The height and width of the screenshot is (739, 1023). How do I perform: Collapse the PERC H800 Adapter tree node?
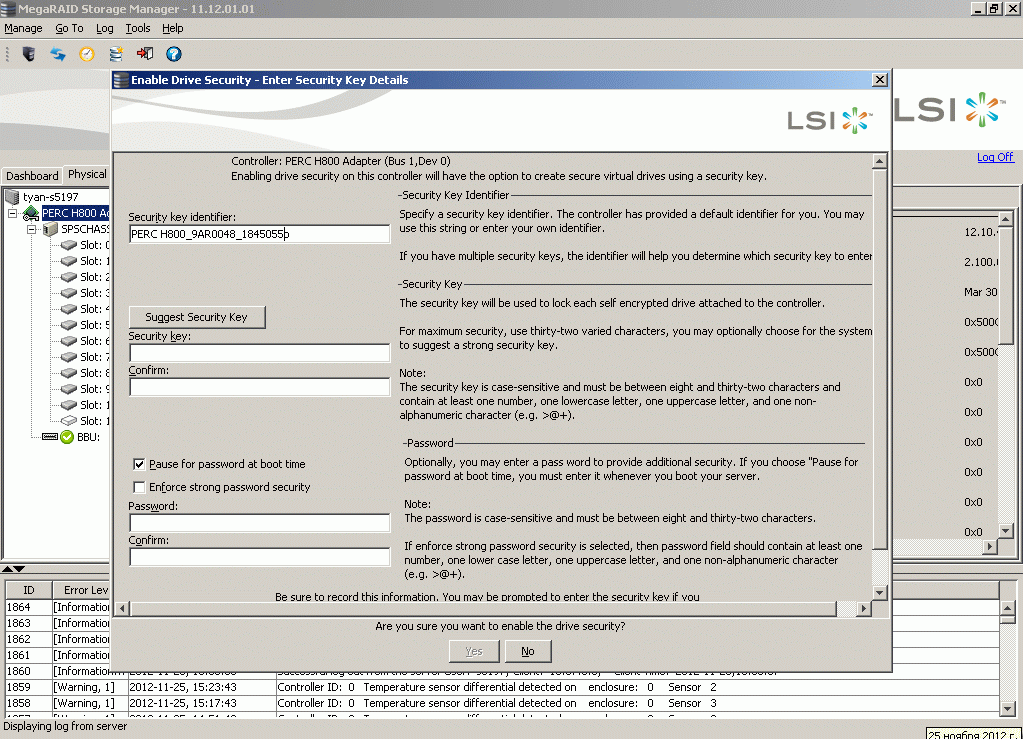13,213
